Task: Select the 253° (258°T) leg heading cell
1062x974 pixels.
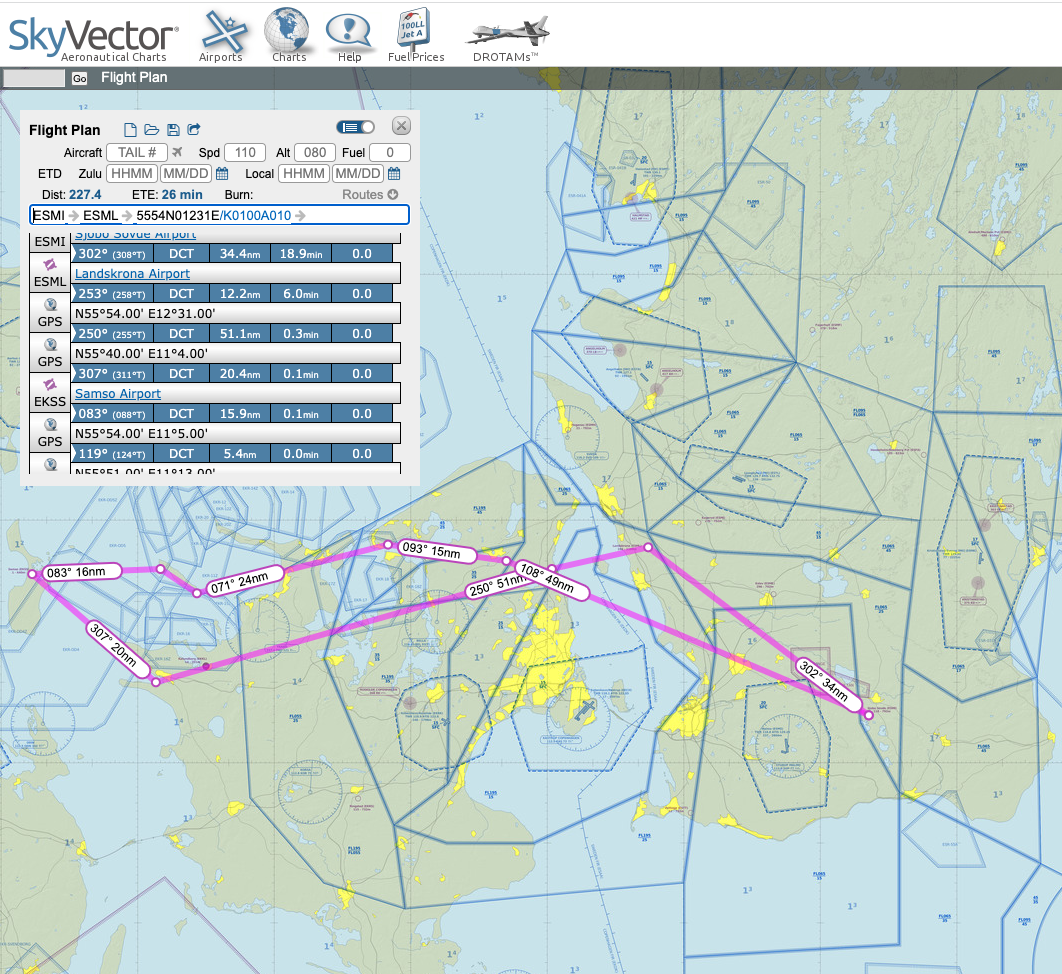Action: pyautogui.click(x=112, y=294)
